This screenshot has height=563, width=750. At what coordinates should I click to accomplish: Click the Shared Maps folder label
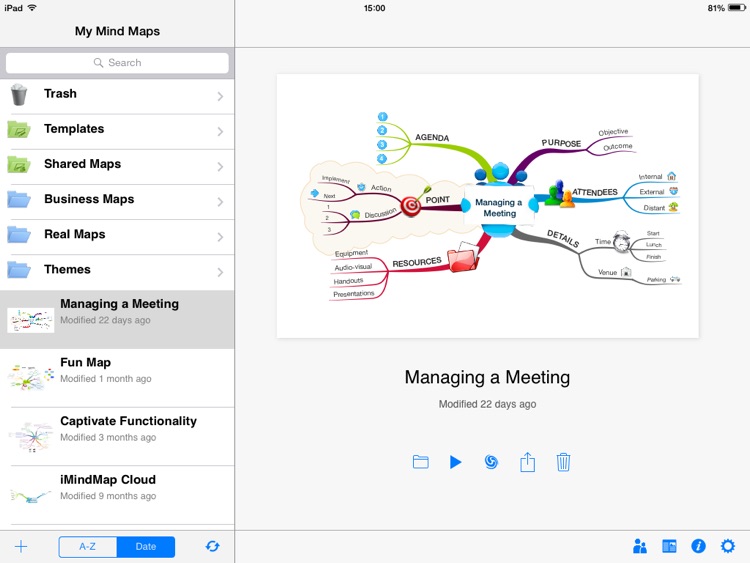point(83,164)
